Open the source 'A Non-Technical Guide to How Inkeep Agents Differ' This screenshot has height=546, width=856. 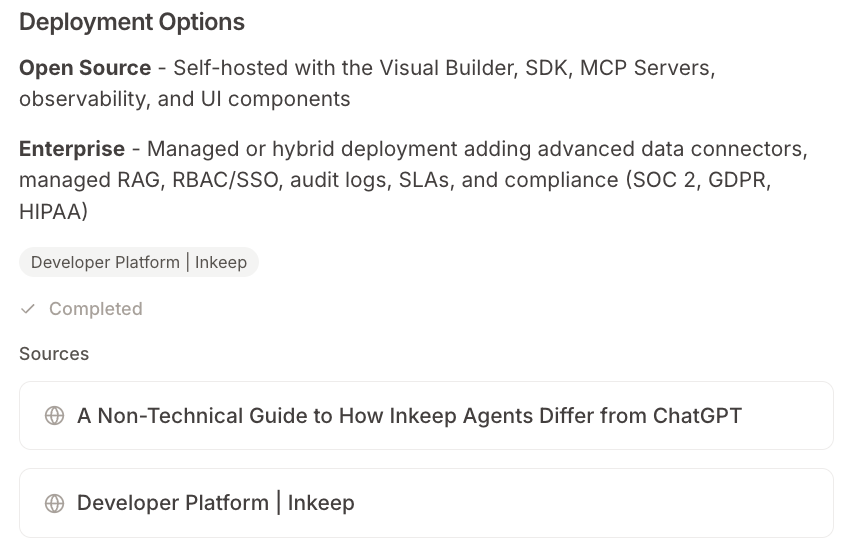426,416
